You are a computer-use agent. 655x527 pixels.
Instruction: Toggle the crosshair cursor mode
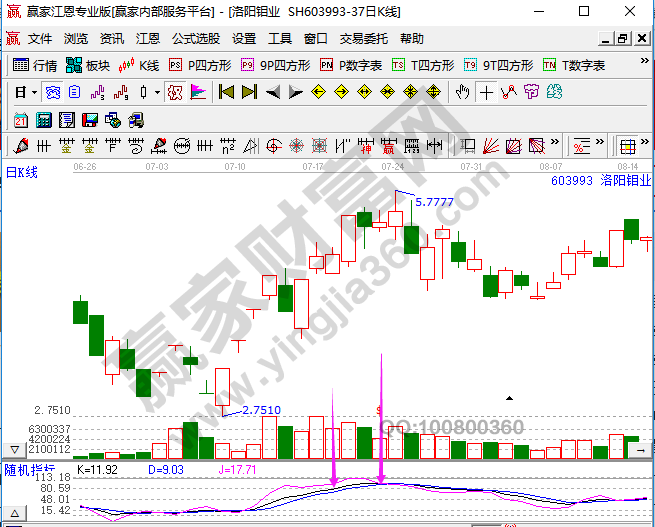486,93
